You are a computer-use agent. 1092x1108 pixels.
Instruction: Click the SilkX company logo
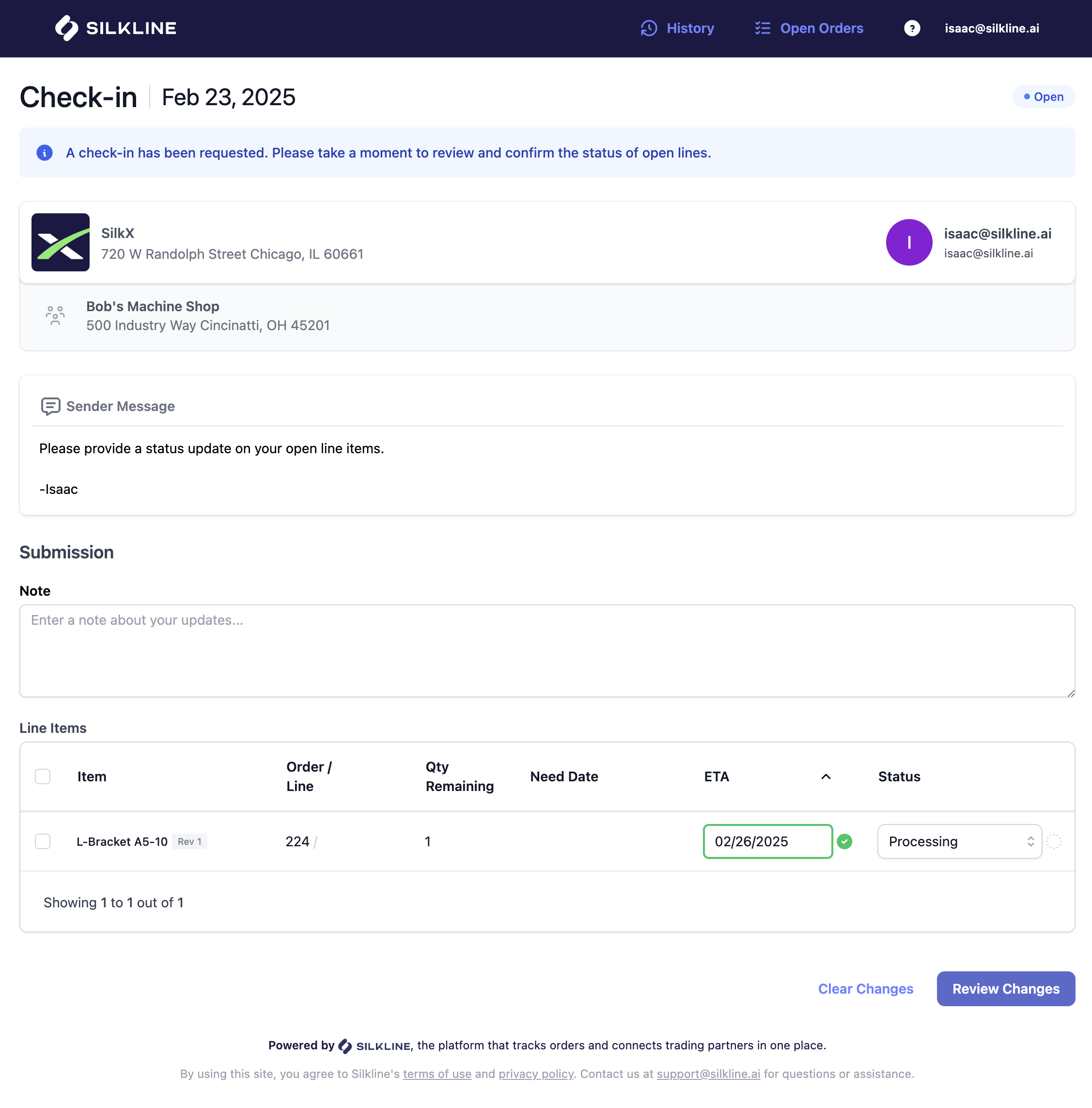click(x=60, y=242)
